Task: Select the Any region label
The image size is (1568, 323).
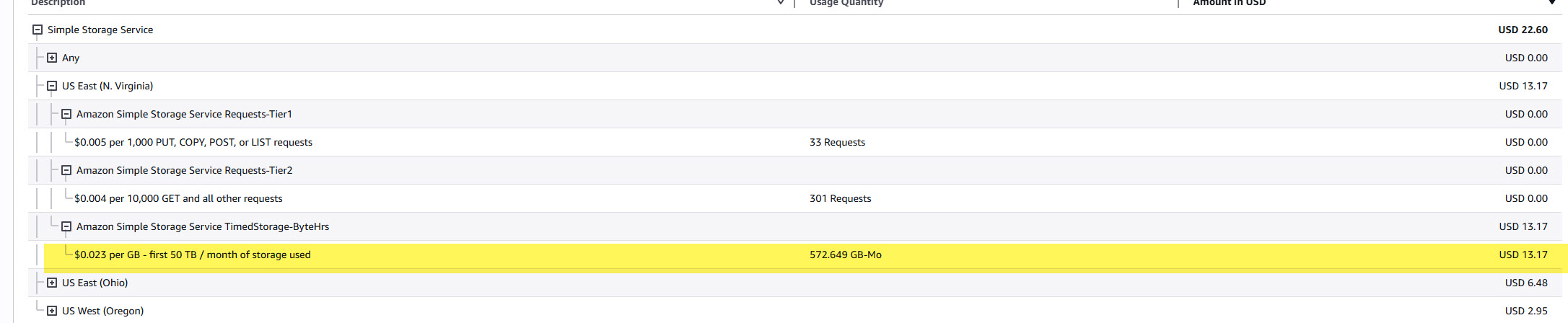Action: (x=71, y=58)
